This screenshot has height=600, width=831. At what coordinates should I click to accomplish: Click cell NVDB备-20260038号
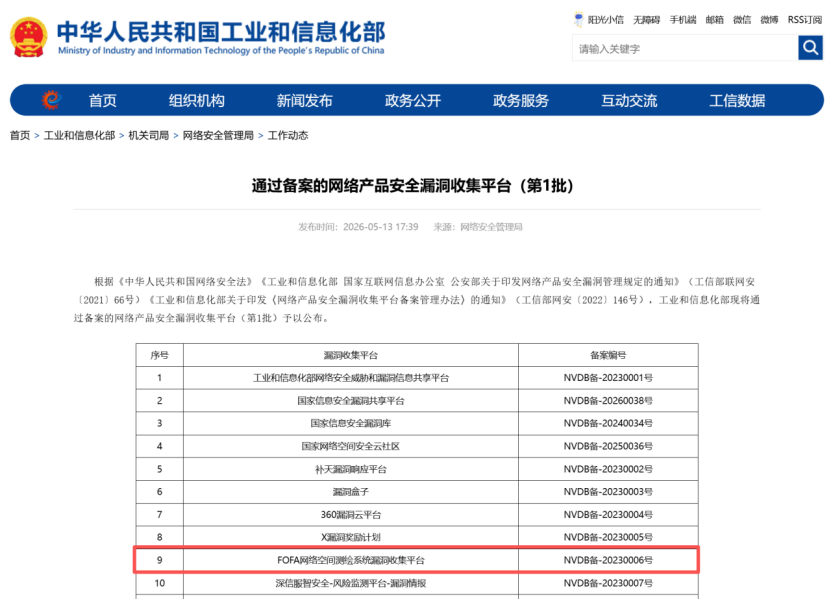tap(608, 401)
